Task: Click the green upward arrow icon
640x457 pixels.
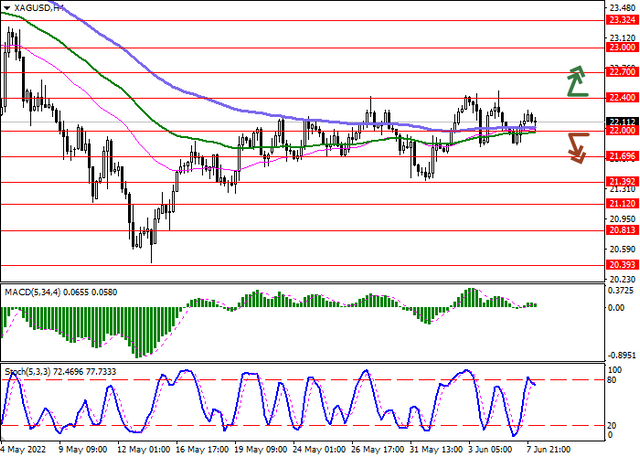Action: [x=578, y=81]
